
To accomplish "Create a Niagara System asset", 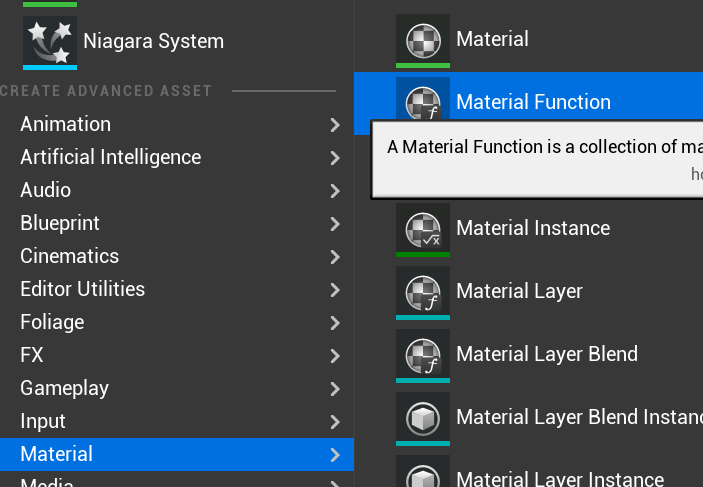I will pos(153,41).
